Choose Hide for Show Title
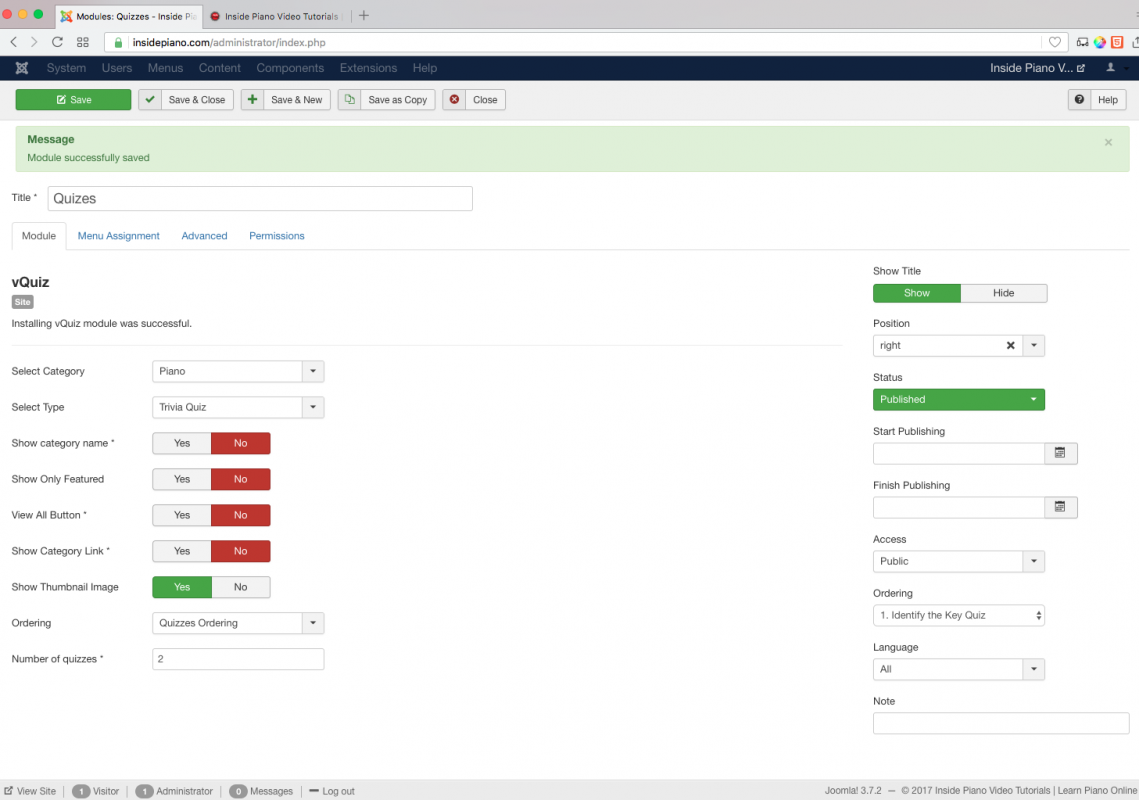Image resolution: width=1139 pixels, height=800 pixels. (1003, 293)
